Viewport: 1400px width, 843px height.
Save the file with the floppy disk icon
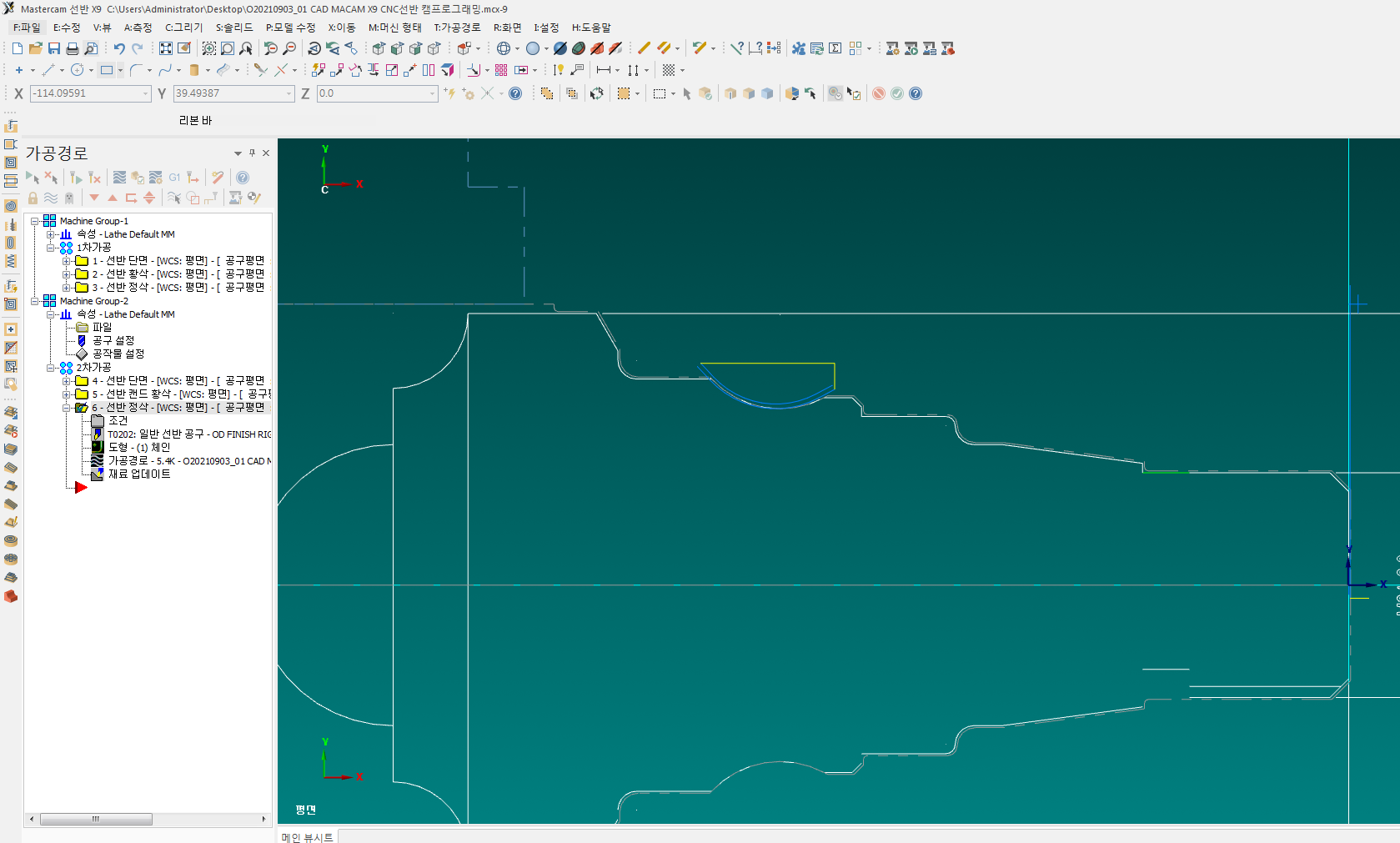pyautogui.click(x=54, y=48)
